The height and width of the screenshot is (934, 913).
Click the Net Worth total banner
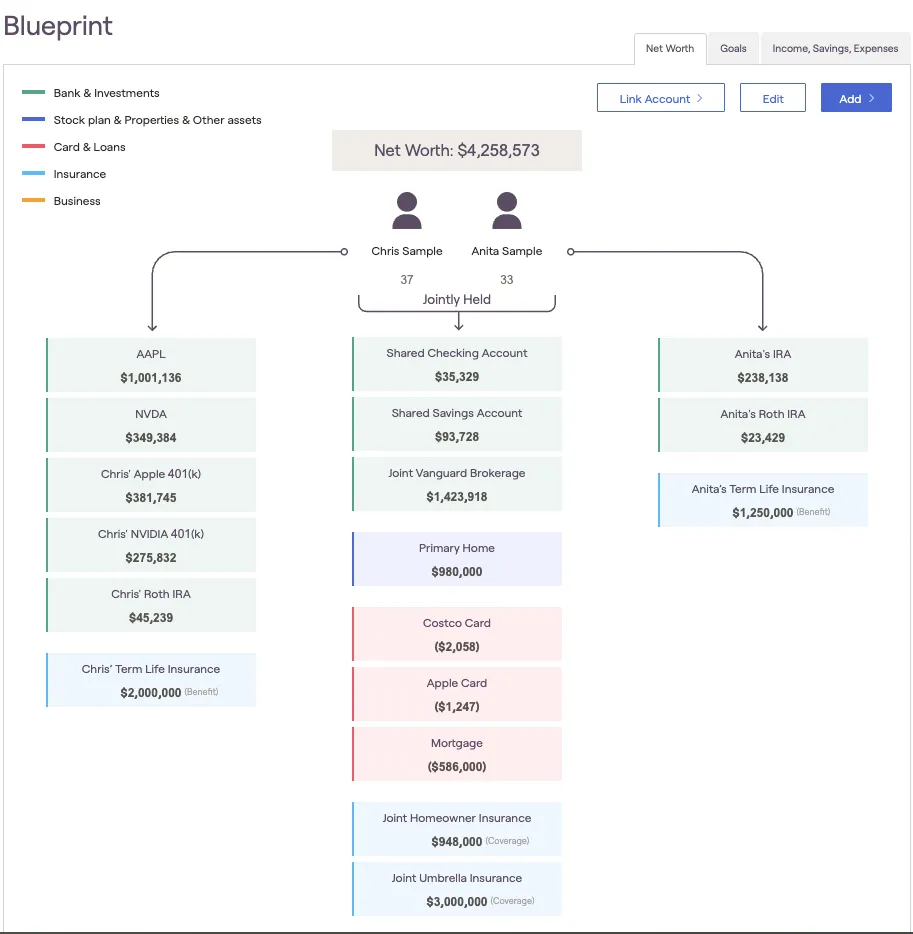point(457,151)
